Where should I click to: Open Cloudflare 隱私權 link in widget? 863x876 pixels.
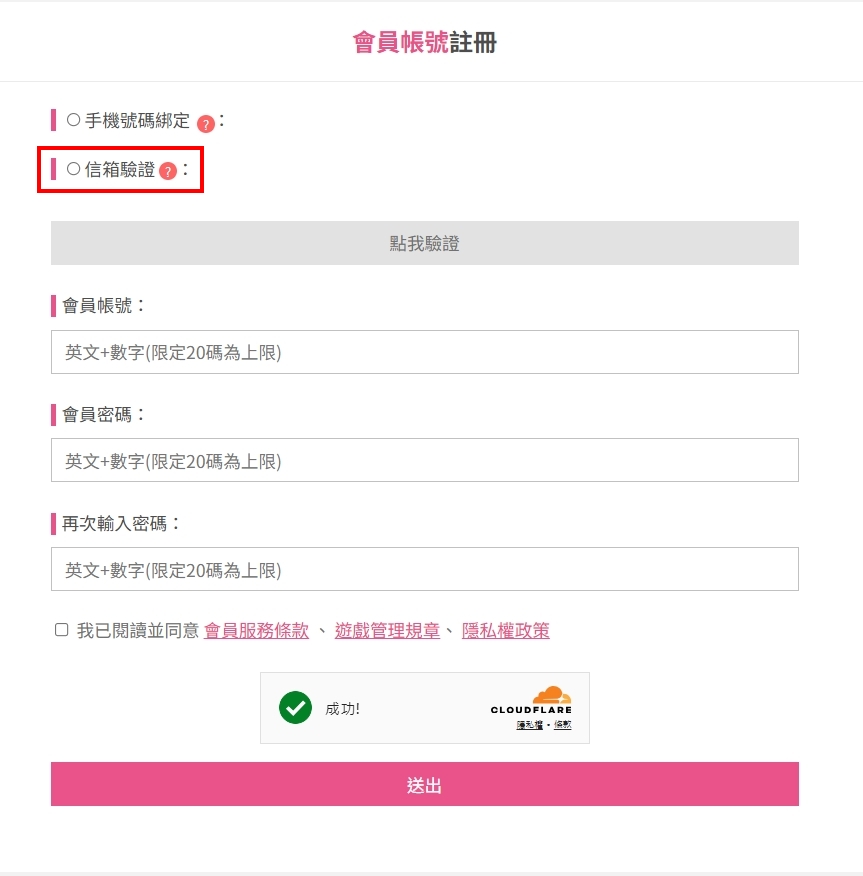point(529,725)
